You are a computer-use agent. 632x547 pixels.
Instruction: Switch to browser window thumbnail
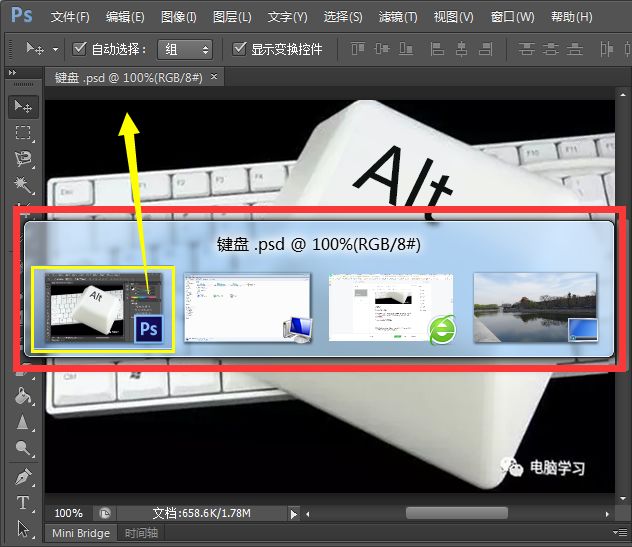[391, 308]
